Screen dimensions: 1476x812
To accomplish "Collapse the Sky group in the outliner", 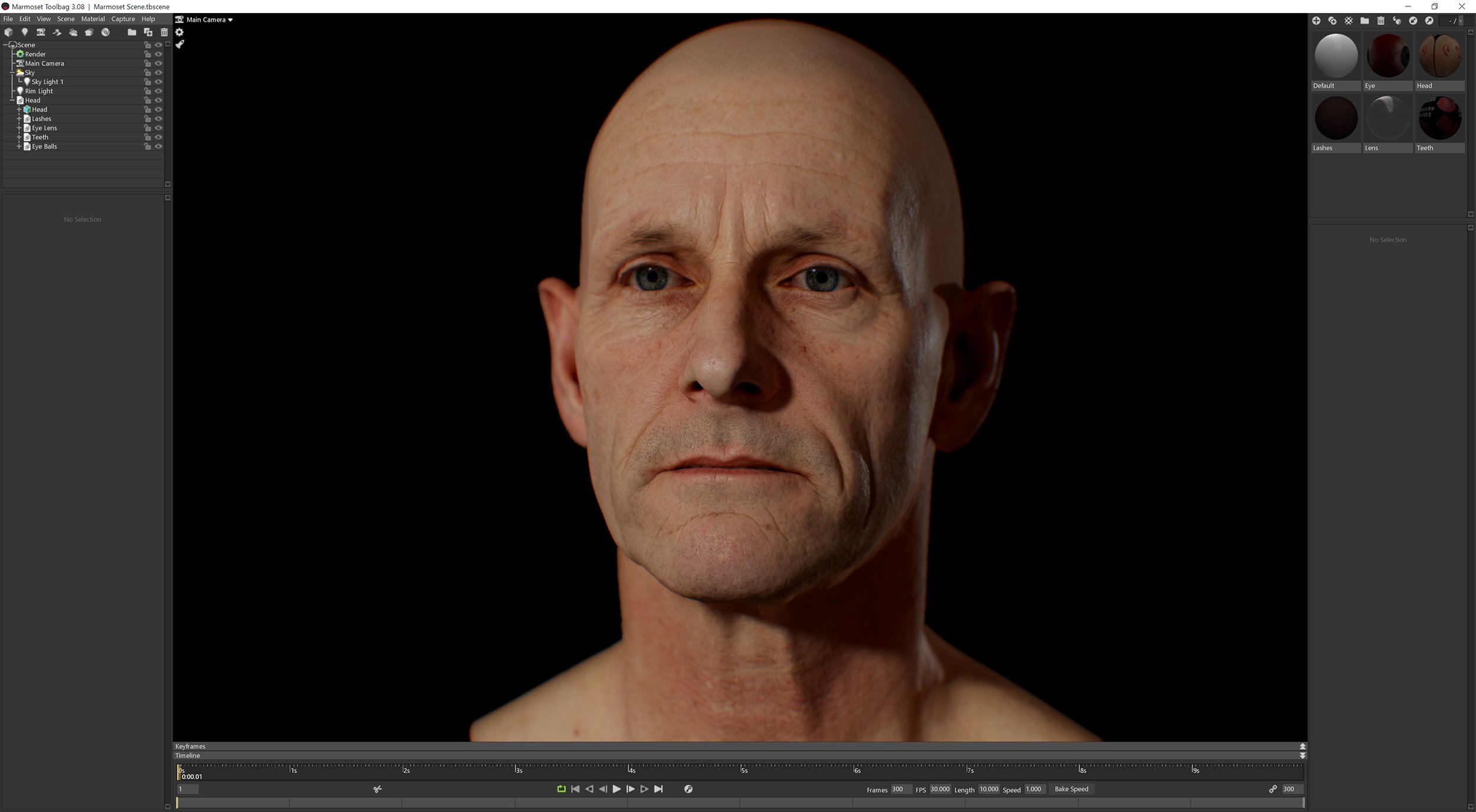I will (x=12, y=73).
